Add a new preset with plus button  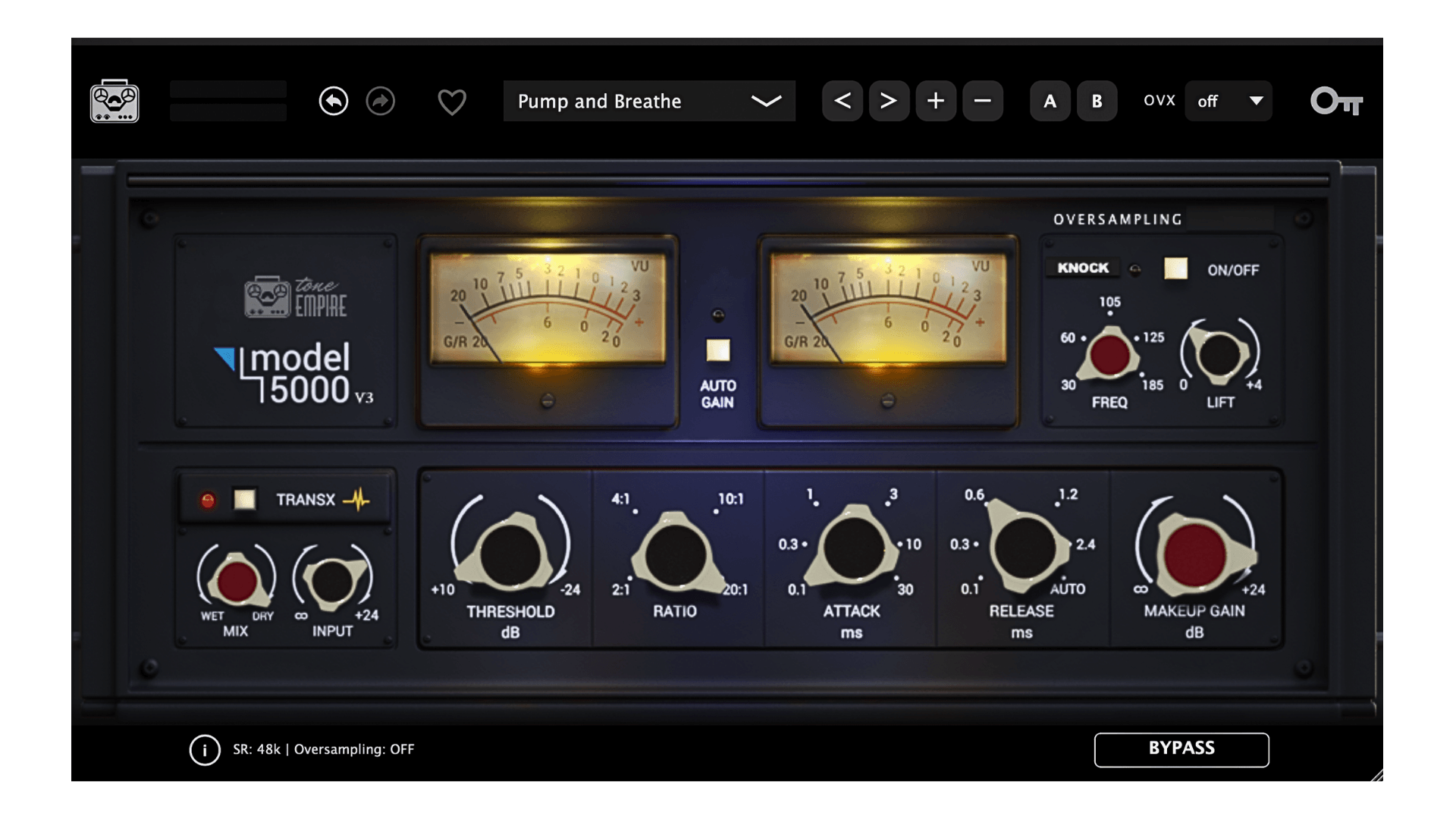tap(936, 101)
